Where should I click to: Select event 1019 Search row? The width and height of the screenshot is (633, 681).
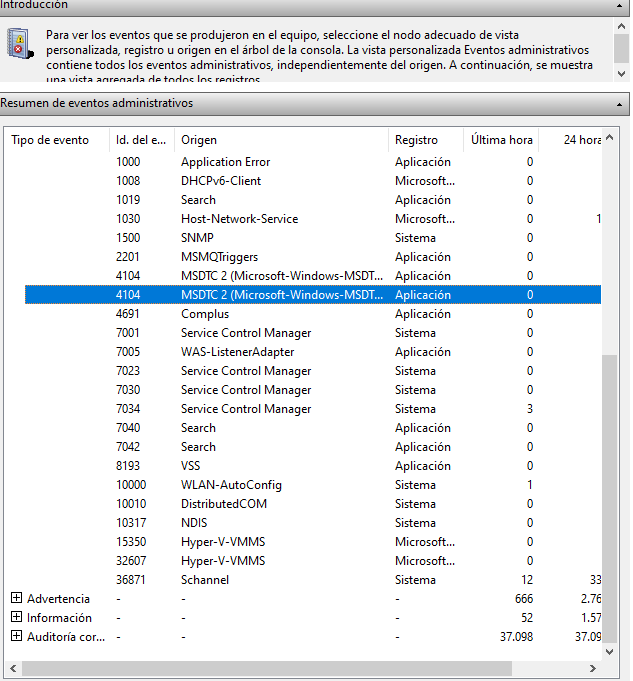tap(313, 200)
